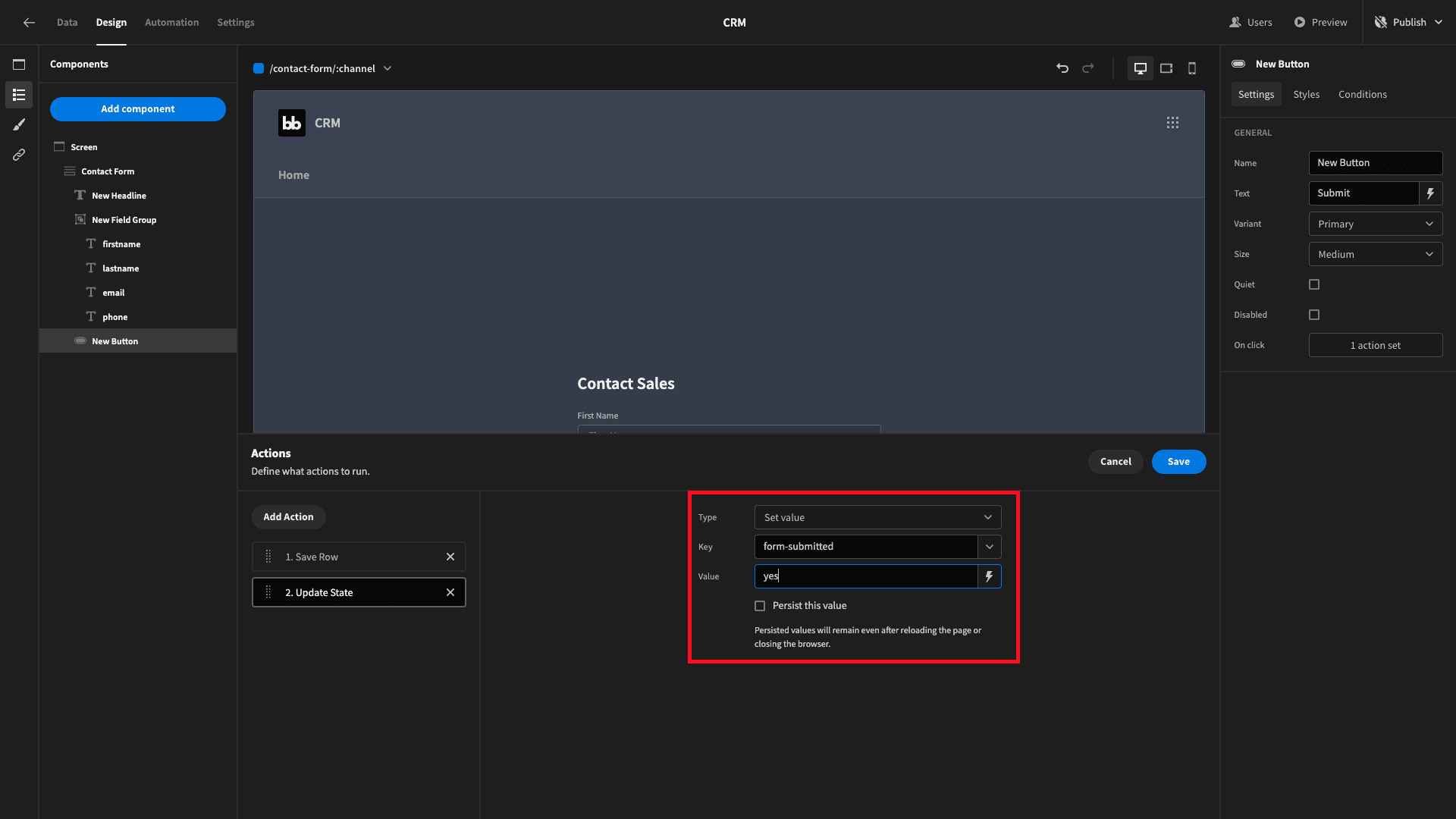Remove the Save Row action
1456x819 pixels.
pos(450,557)
